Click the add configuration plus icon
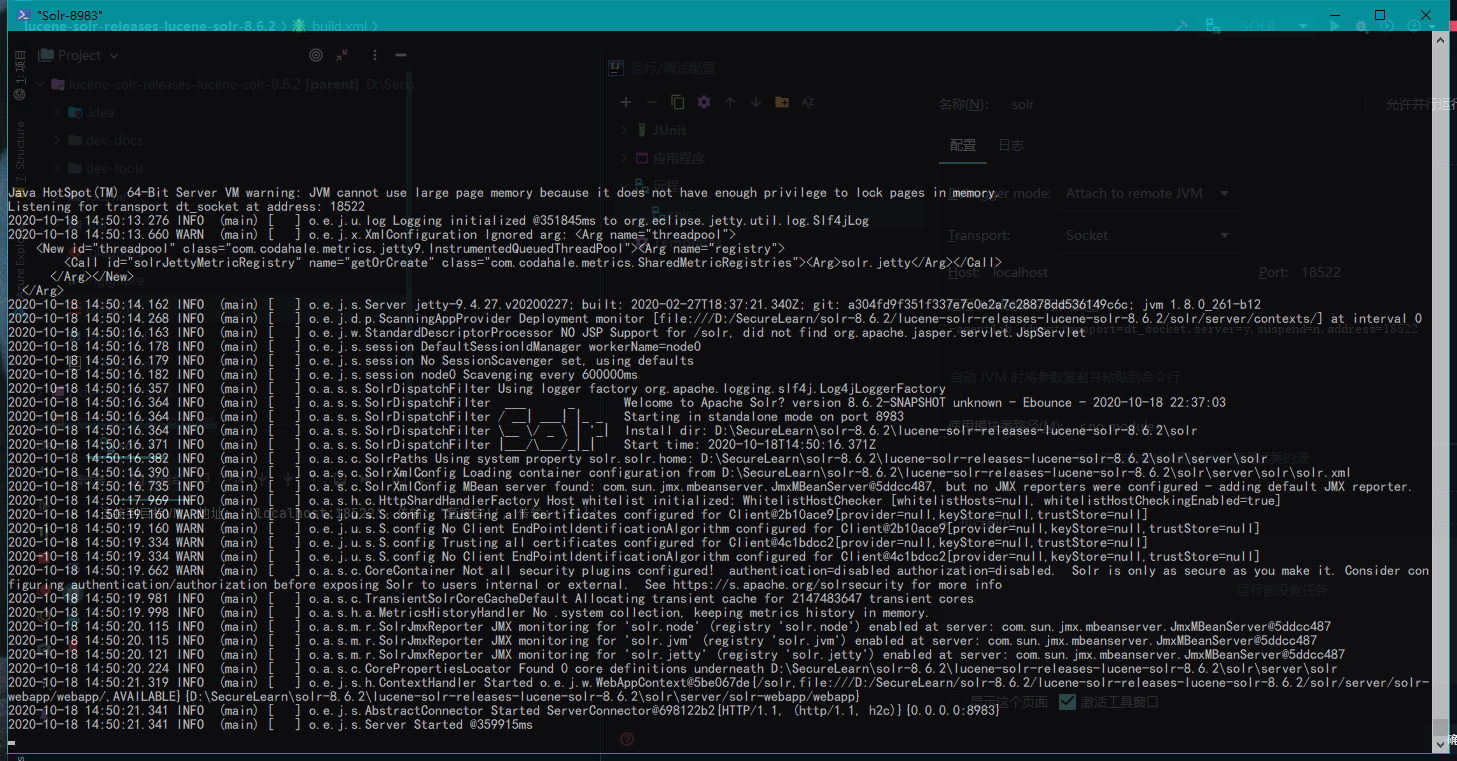 (x=626, y=102)
